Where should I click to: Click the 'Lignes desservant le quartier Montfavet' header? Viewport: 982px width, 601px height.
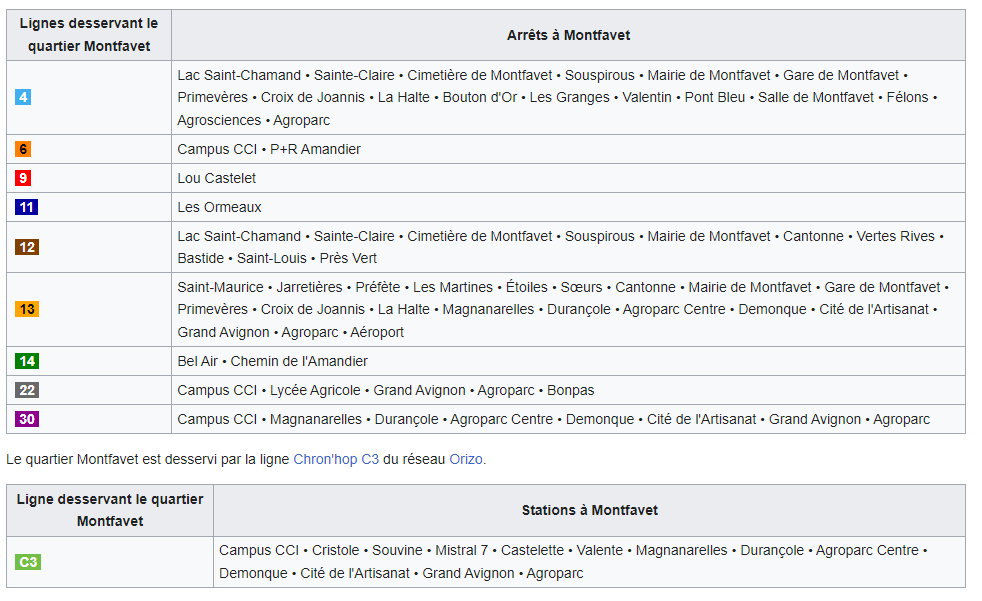[x=89, y=35]
